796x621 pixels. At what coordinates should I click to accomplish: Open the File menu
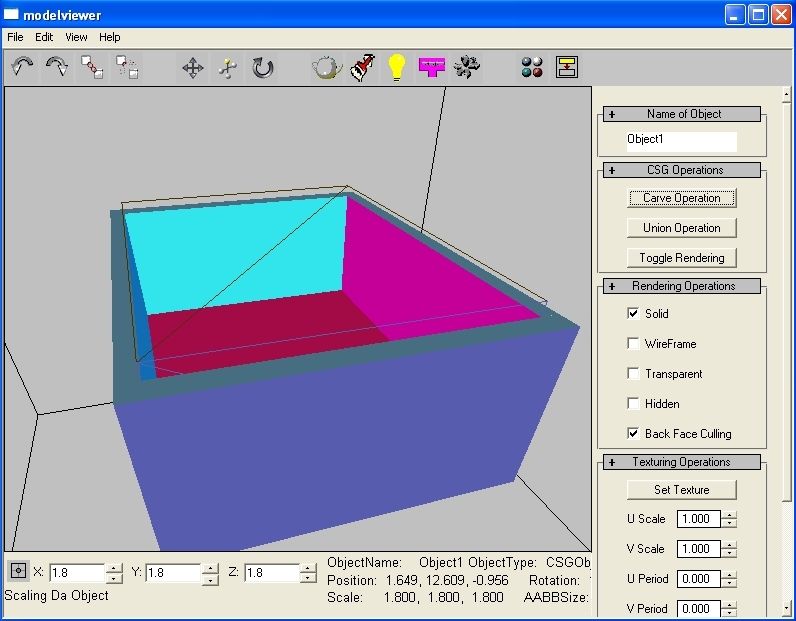[x=15, y=37]
